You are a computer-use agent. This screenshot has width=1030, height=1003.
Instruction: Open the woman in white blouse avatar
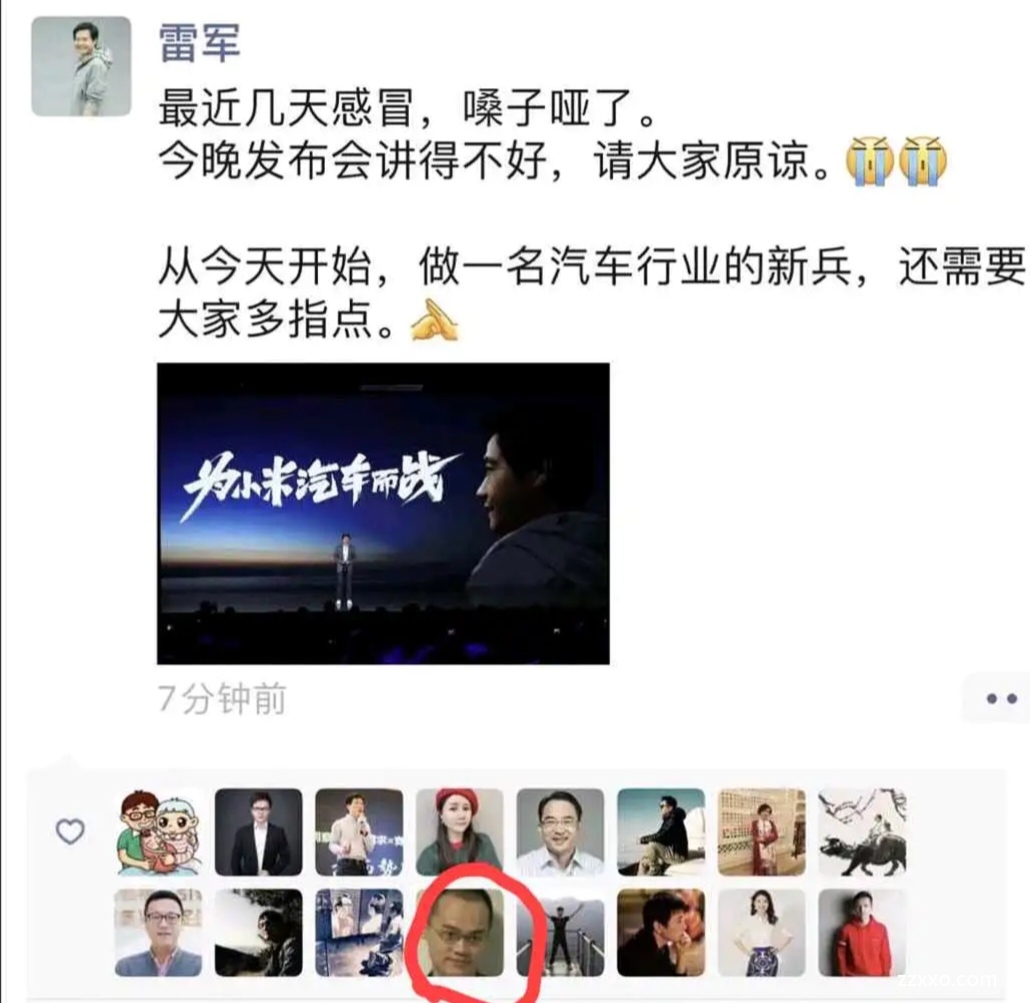(762, 933)
